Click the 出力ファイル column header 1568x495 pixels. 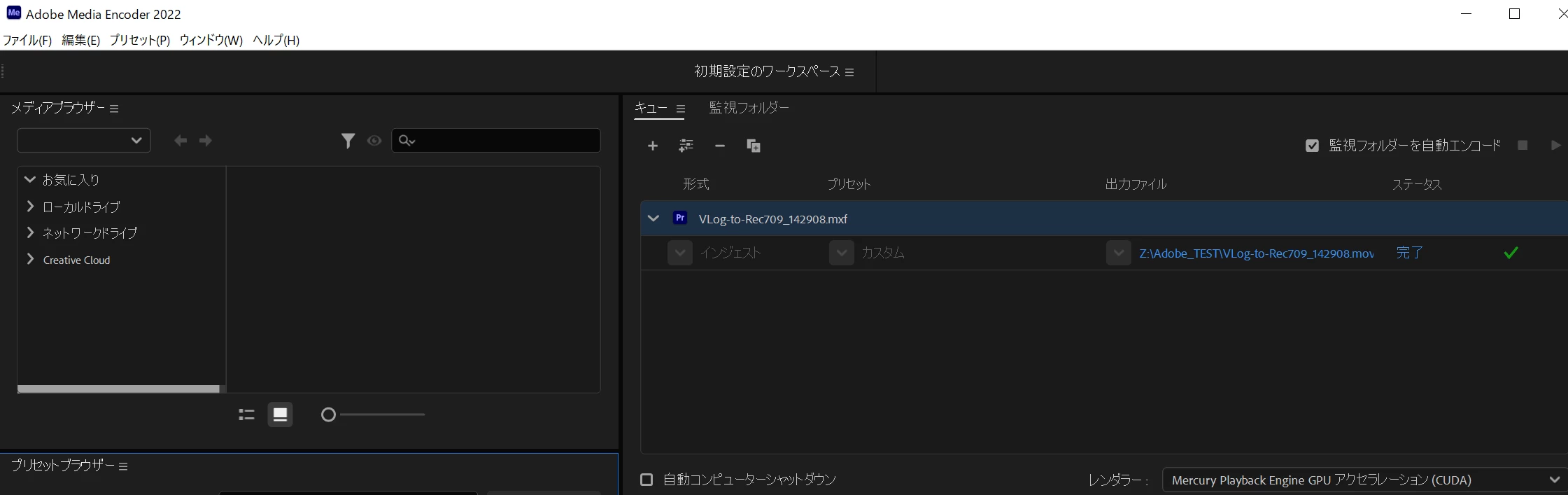[x=1136, y=184]
